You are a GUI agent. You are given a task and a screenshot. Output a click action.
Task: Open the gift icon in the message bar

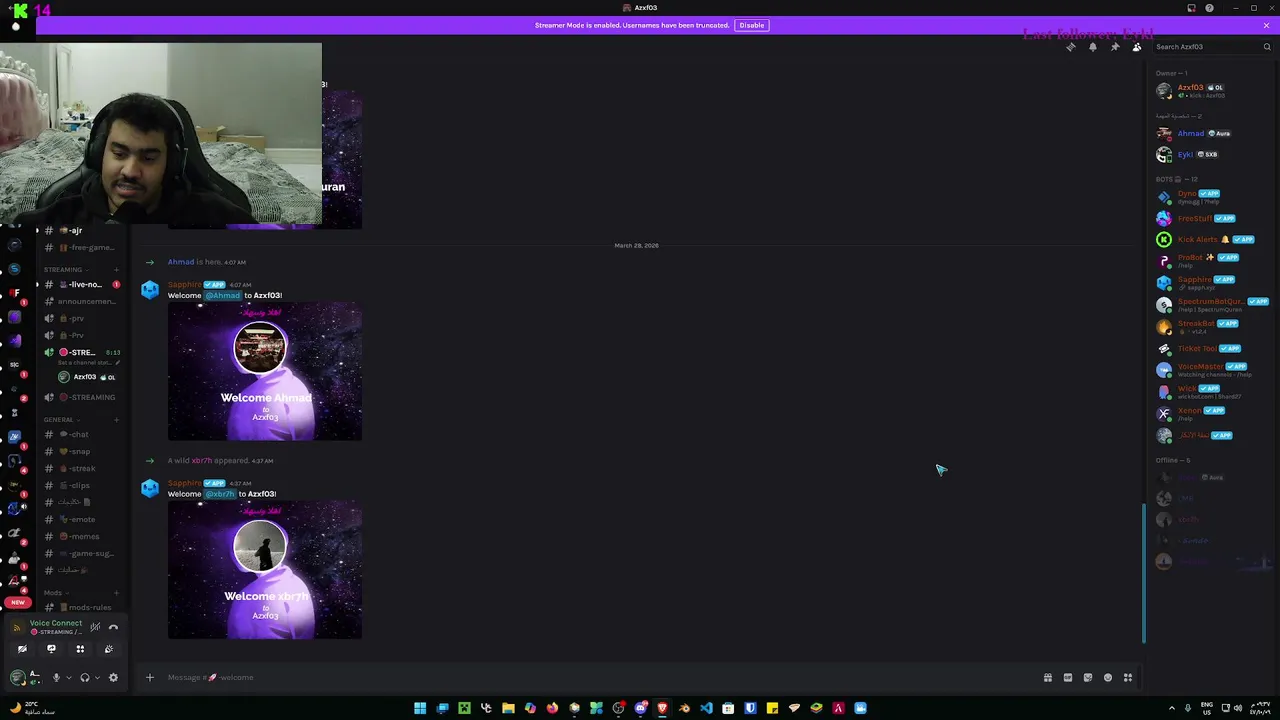tap(1048, 678)
